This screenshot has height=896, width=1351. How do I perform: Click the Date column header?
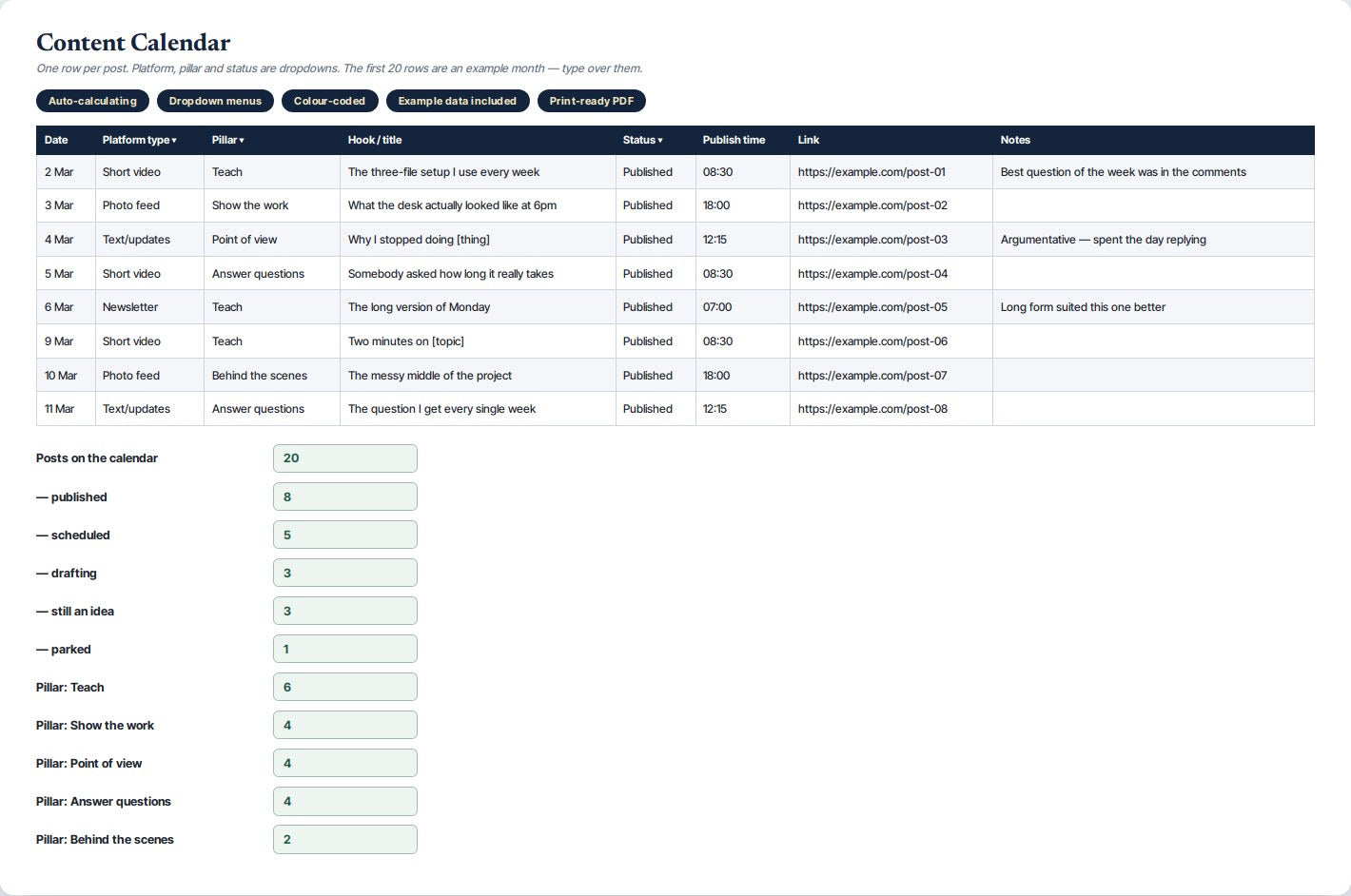click(66, 140)
